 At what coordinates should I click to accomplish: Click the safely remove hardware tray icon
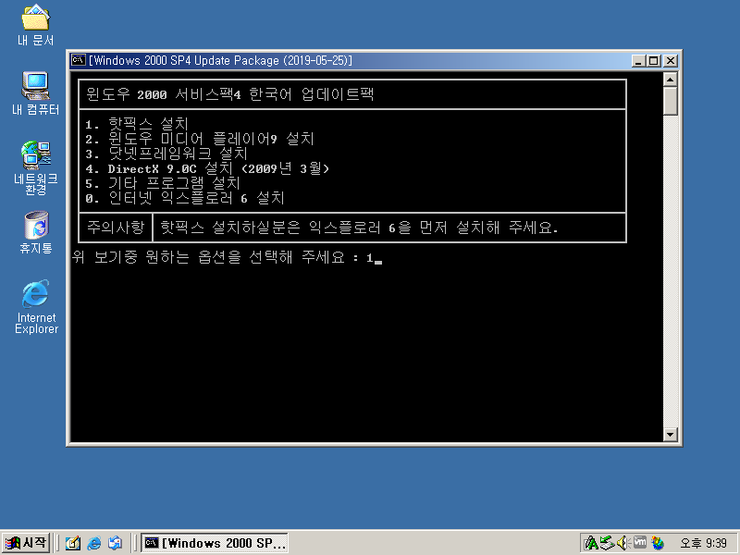click(x=606, y=543)
